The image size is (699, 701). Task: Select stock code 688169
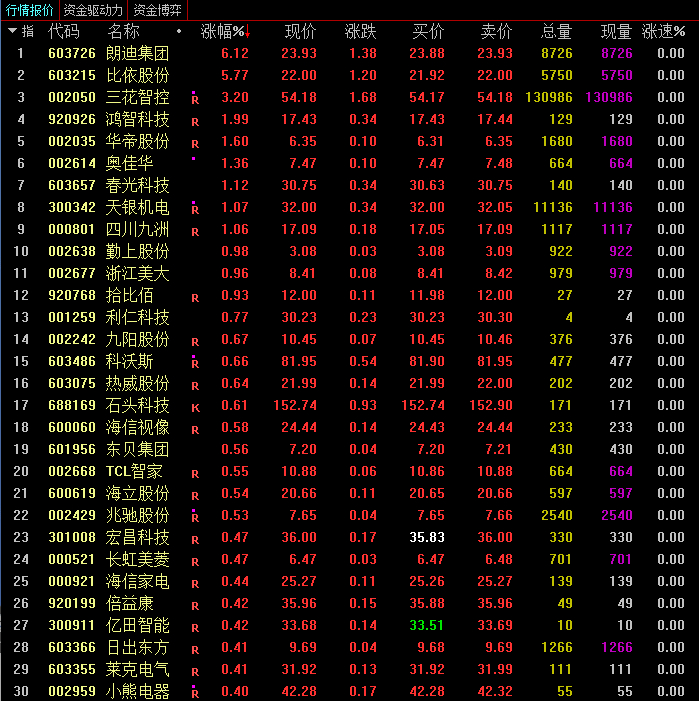coord(72,406)
